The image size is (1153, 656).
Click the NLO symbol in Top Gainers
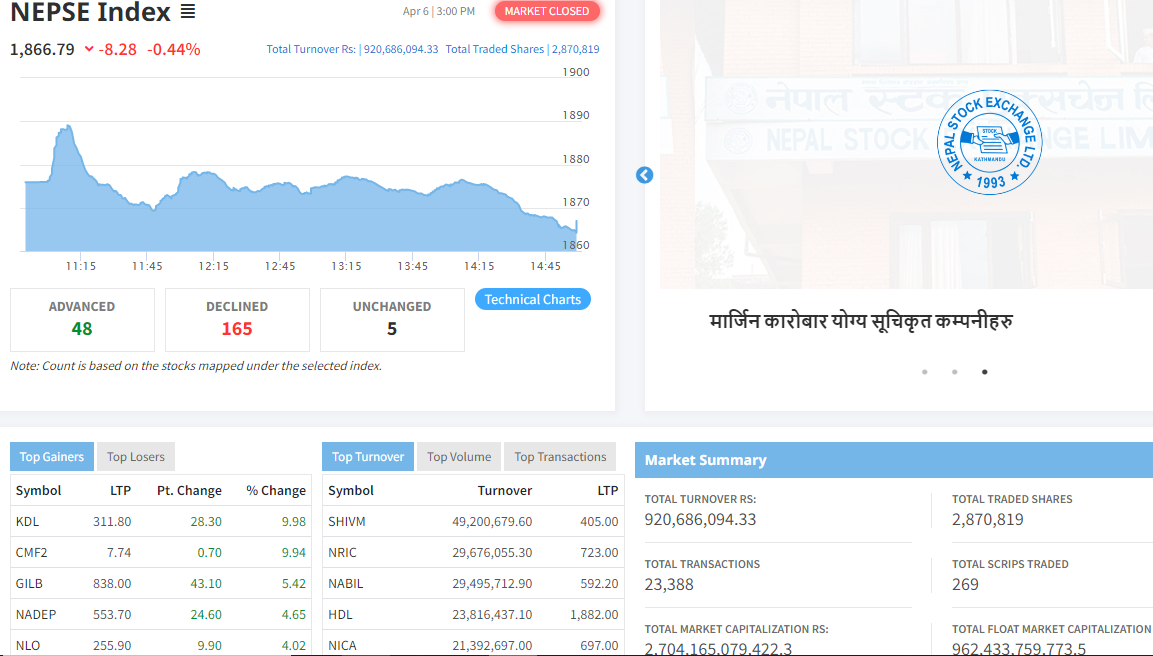click(28, 645)
